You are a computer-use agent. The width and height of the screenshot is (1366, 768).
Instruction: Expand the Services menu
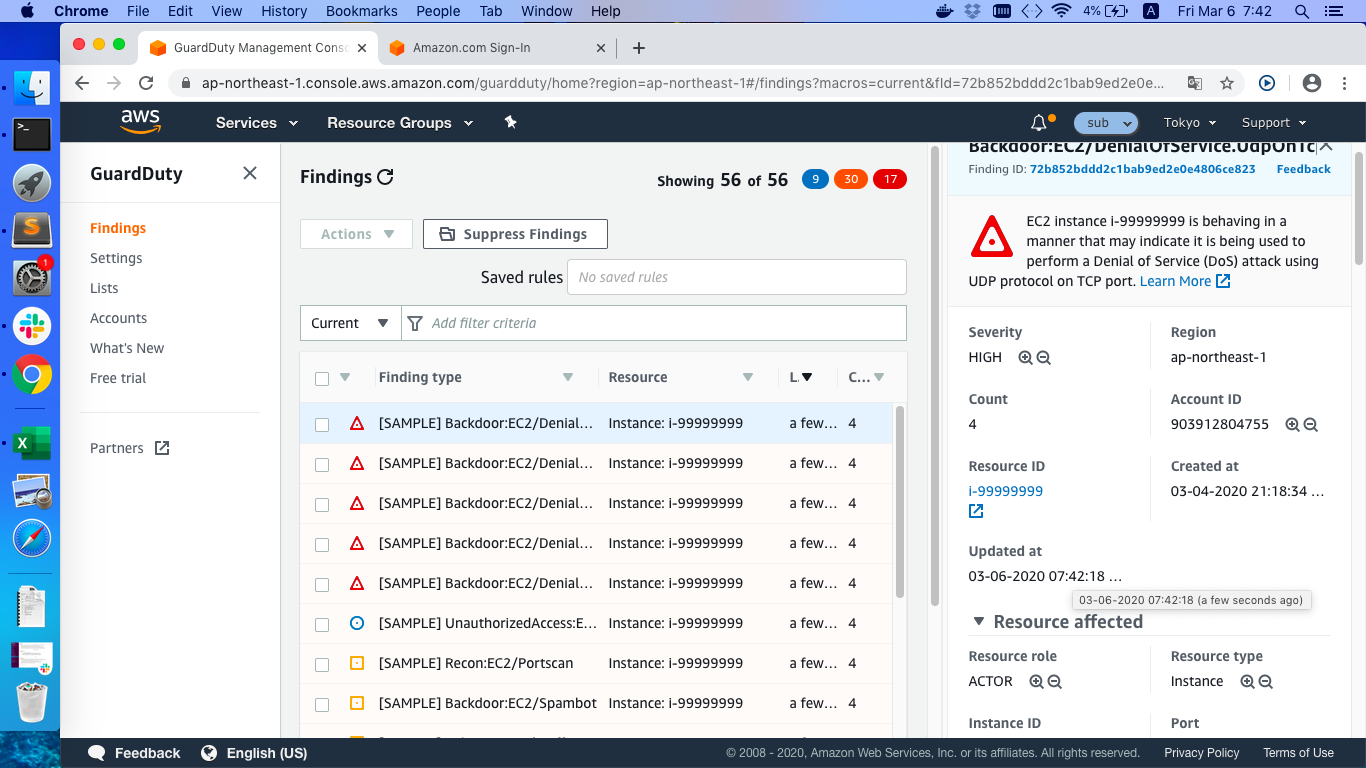(x=257, y=123)
